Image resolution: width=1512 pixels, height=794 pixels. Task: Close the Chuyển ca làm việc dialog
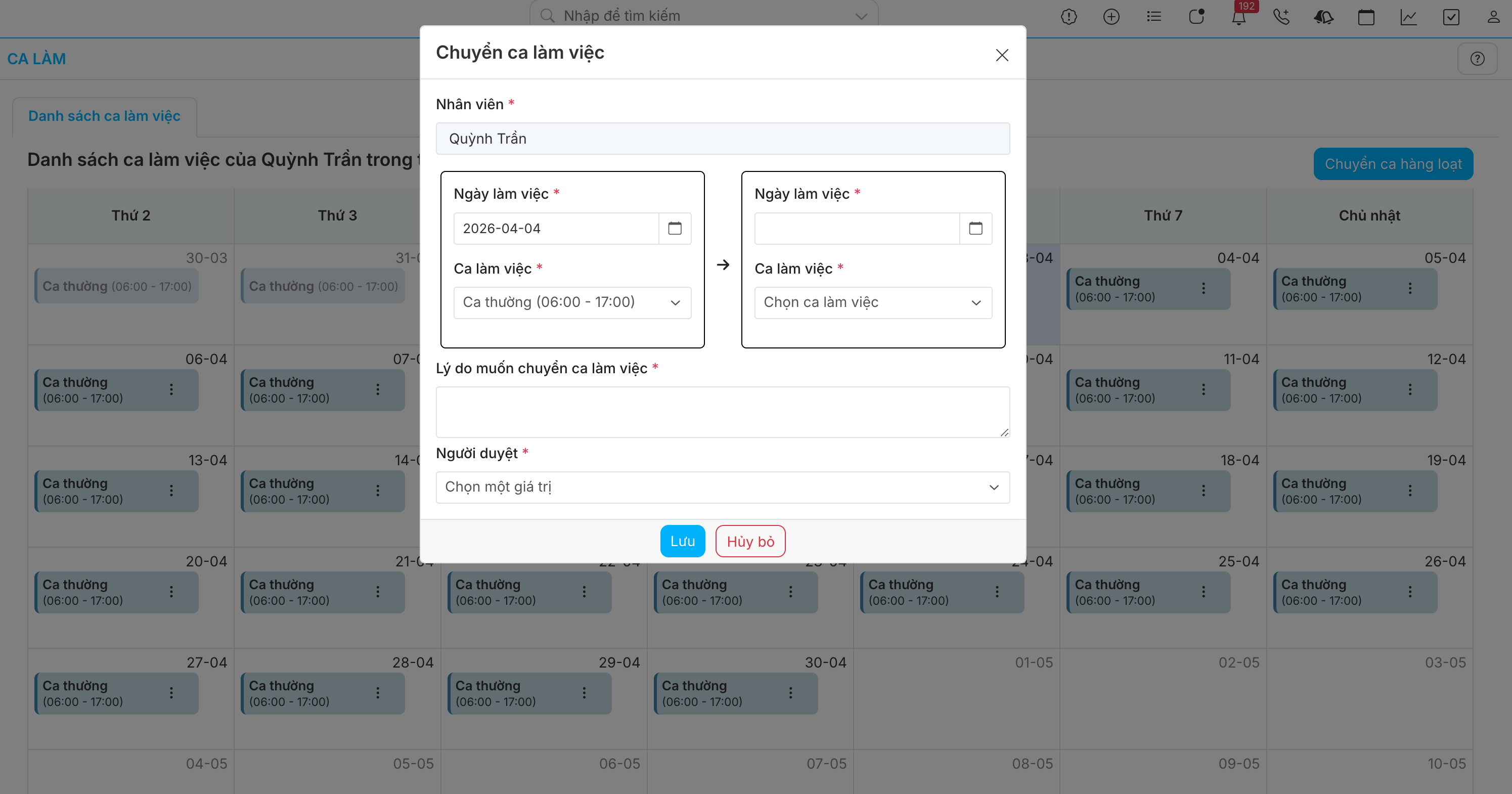click(1001, 55)
